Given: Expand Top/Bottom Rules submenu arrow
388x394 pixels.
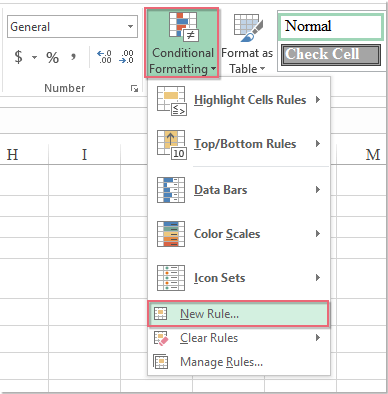Looking at the screenshot, I should click(318, 144).
